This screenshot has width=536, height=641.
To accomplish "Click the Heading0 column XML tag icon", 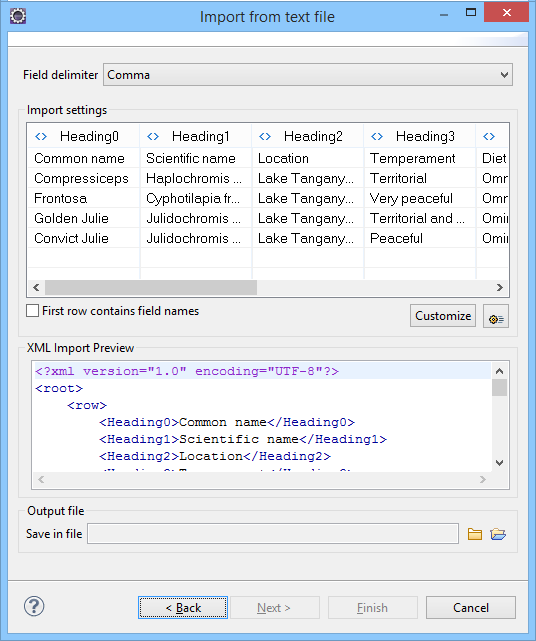I will point(41,137).
